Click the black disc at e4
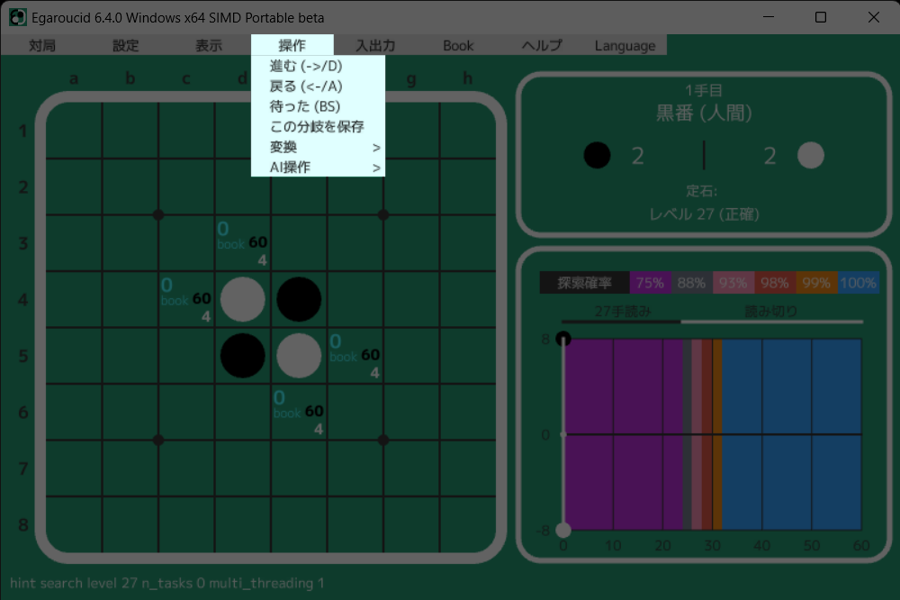Image resolution: width=900 pixels, height=600 pixels. point(299,299)
